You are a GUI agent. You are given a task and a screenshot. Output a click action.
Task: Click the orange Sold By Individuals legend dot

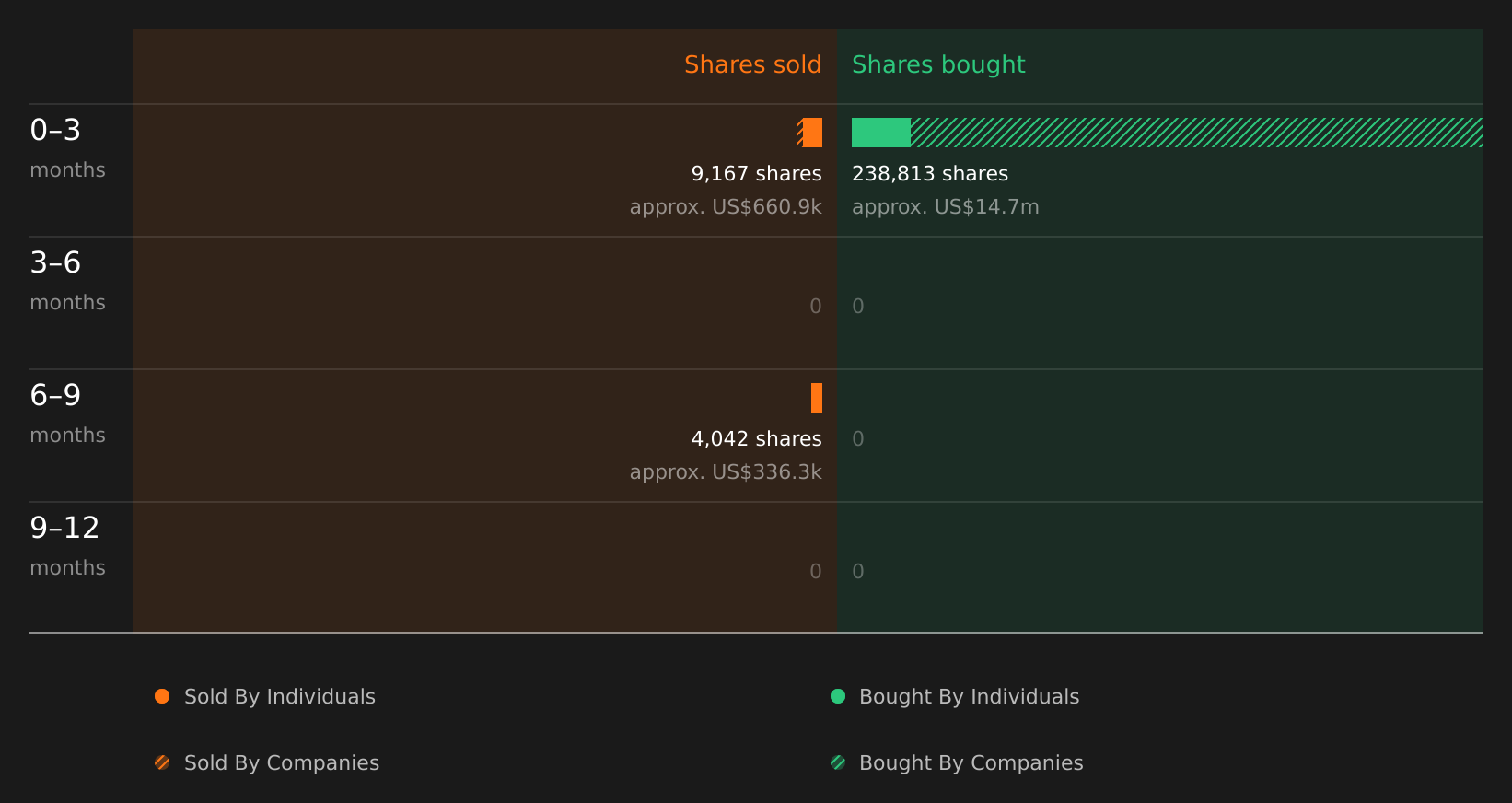[162, 696]
